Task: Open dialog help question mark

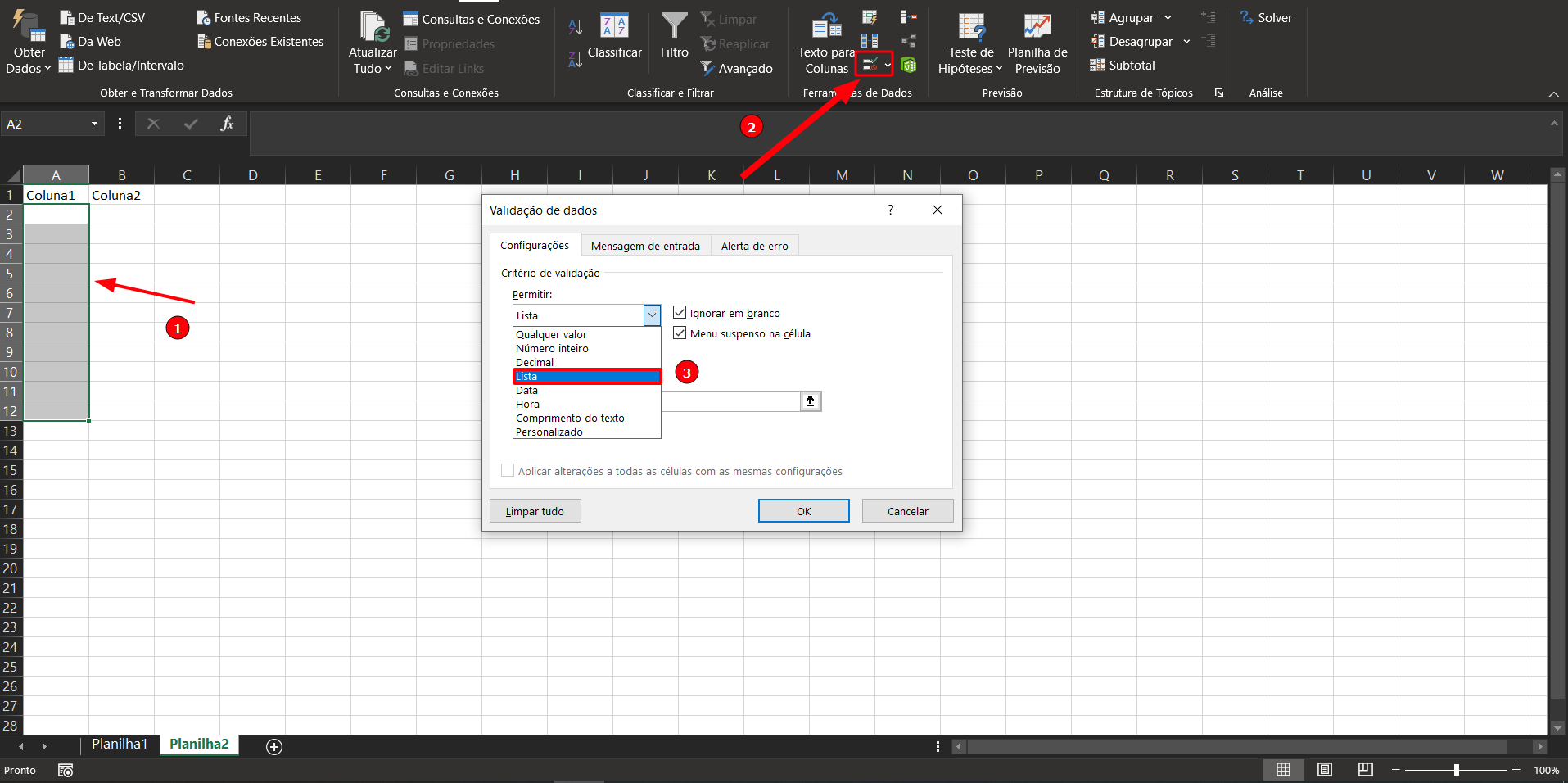Action: [890, 210]
